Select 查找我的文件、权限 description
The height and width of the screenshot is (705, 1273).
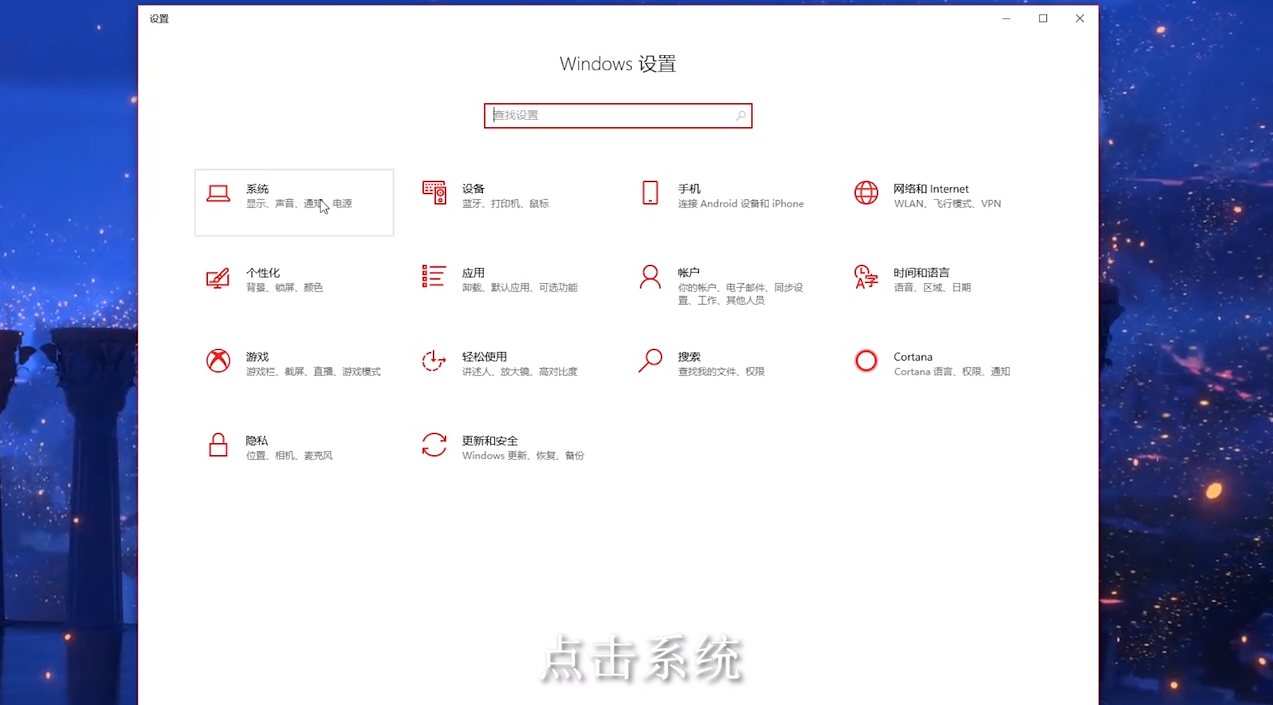tap(721, 372)
